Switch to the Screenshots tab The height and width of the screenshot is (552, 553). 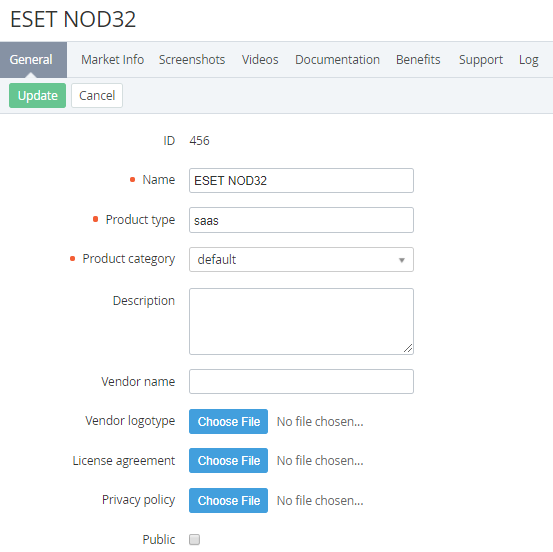[192, 60]
